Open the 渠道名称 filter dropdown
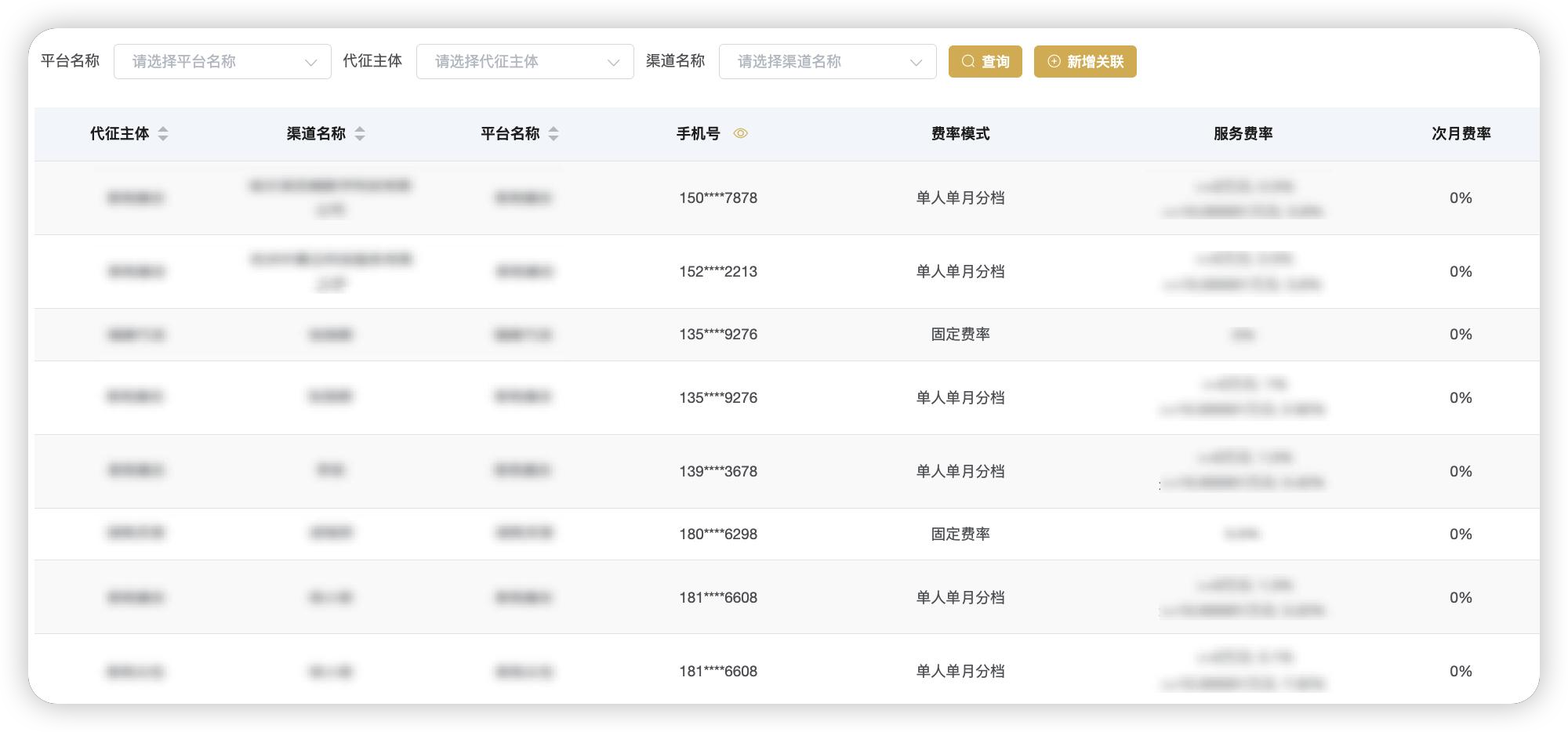 [827, 62]
